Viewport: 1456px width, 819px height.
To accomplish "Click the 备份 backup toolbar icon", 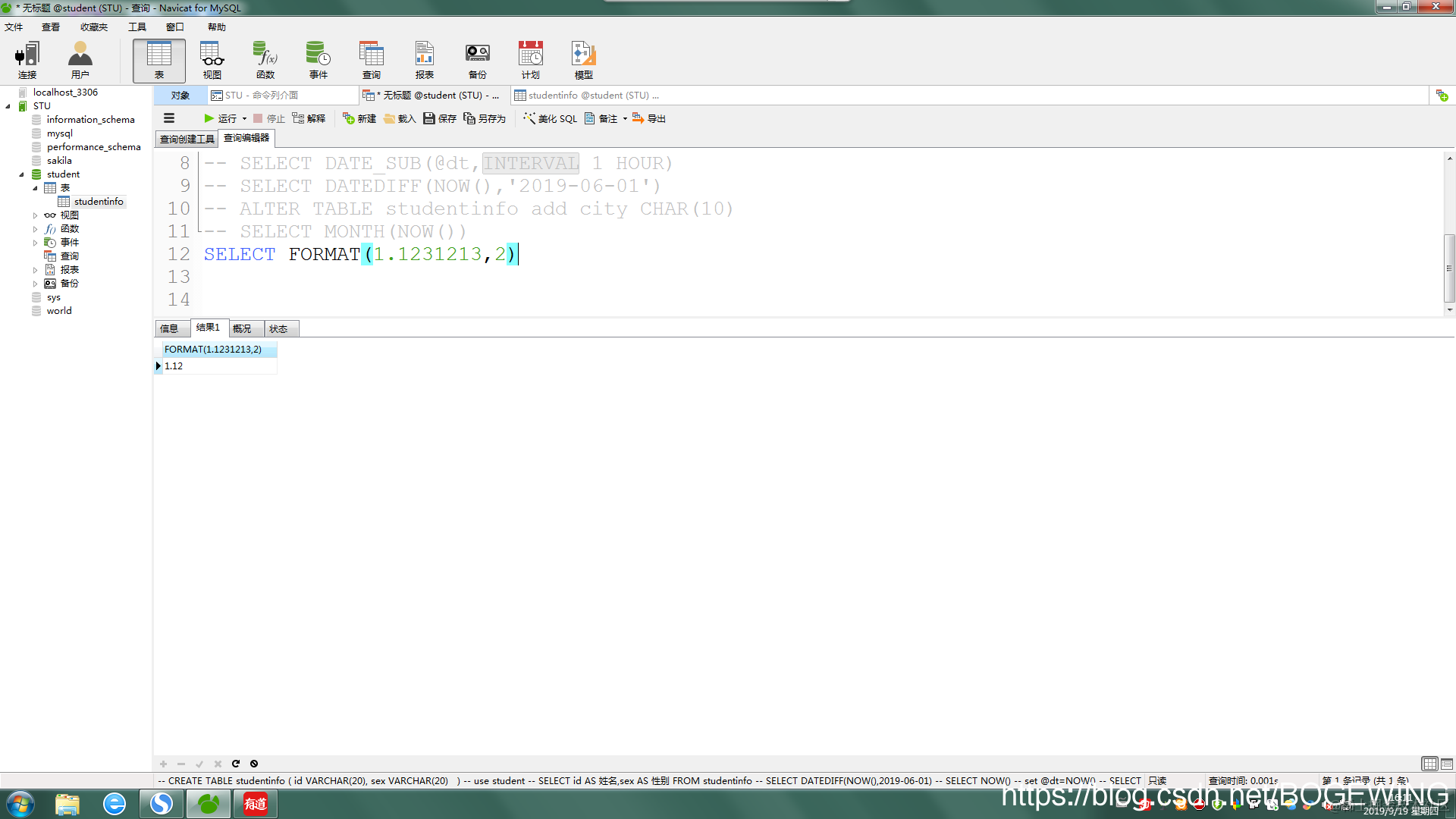I will coord(477,60).
